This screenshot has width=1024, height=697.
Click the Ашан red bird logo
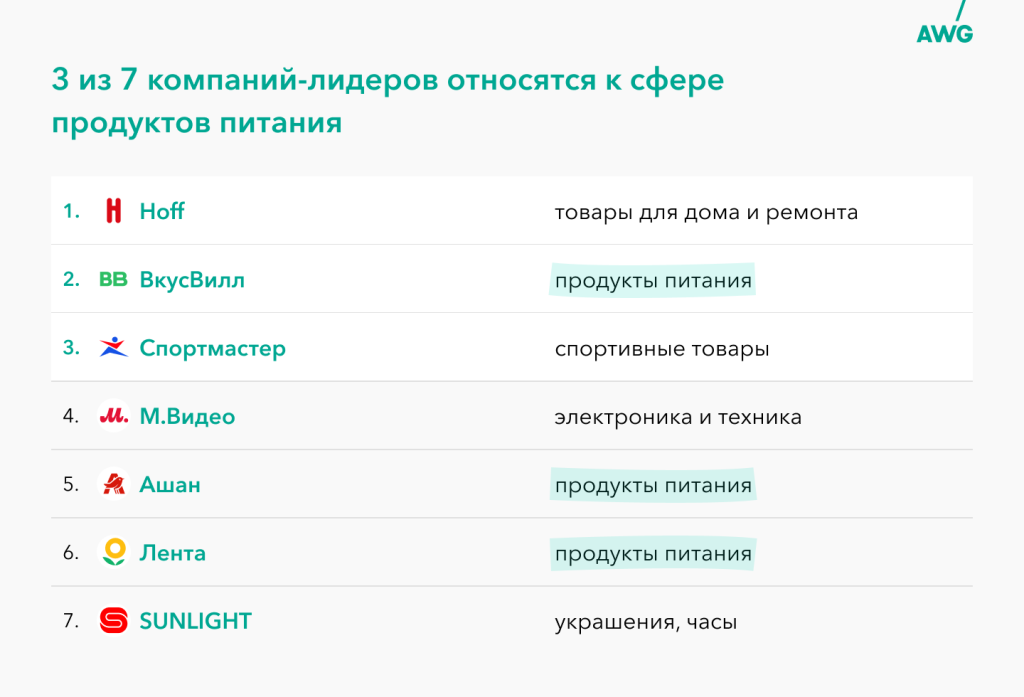(114, 483)
